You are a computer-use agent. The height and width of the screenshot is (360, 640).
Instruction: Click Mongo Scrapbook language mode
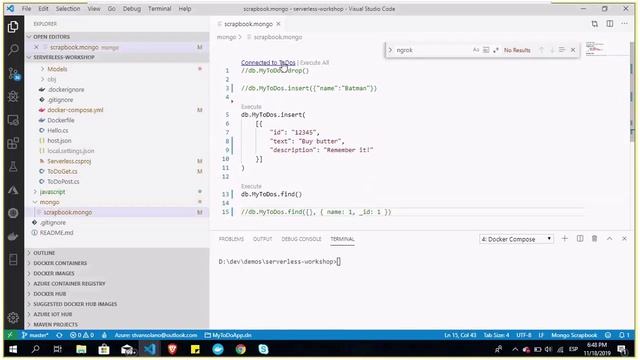[574, 335]
